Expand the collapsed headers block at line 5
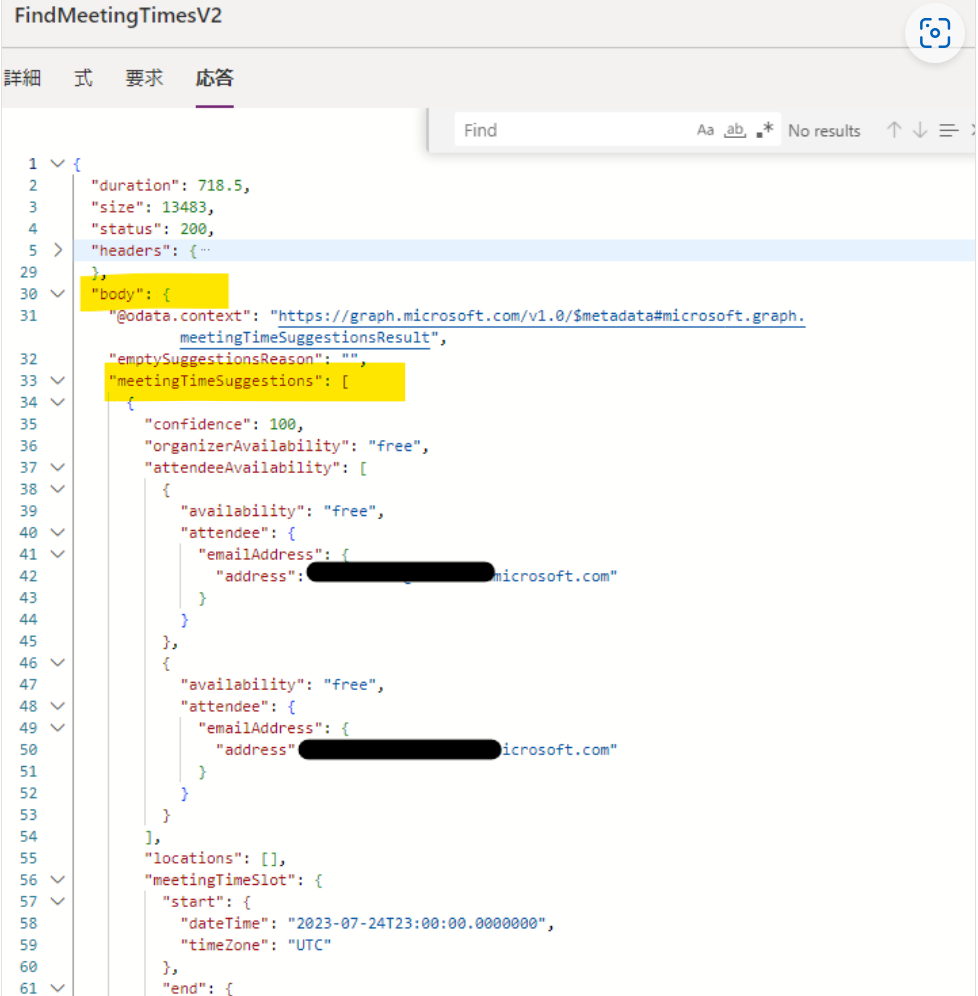 [58, 250]
